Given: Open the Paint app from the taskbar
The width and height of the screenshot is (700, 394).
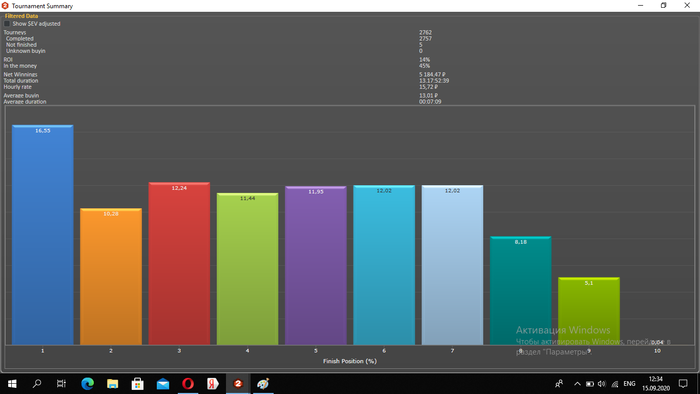Looking at the screenshot, I should click(x=263, y=384).
